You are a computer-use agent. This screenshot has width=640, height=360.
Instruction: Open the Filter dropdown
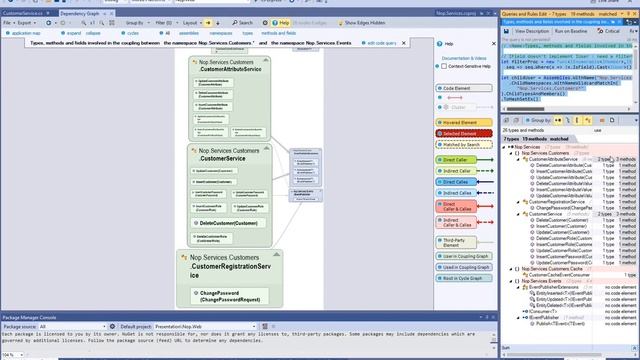(x=167, y=23)
